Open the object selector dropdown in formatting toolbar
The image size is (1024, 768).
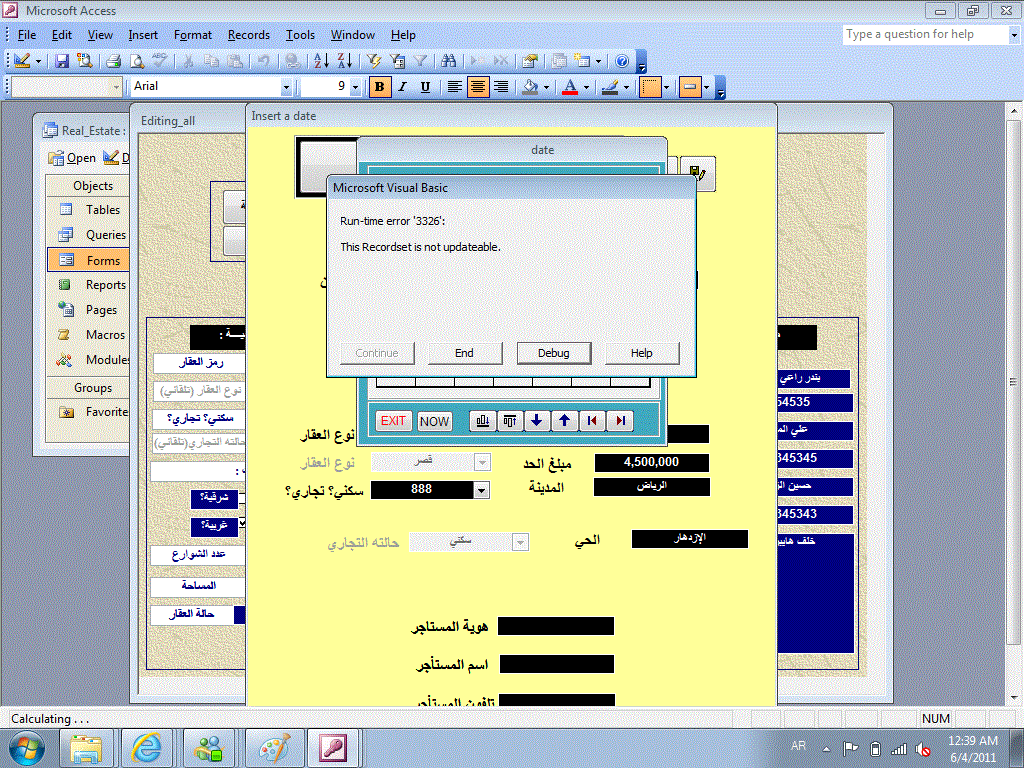click(x=117, y=87)
